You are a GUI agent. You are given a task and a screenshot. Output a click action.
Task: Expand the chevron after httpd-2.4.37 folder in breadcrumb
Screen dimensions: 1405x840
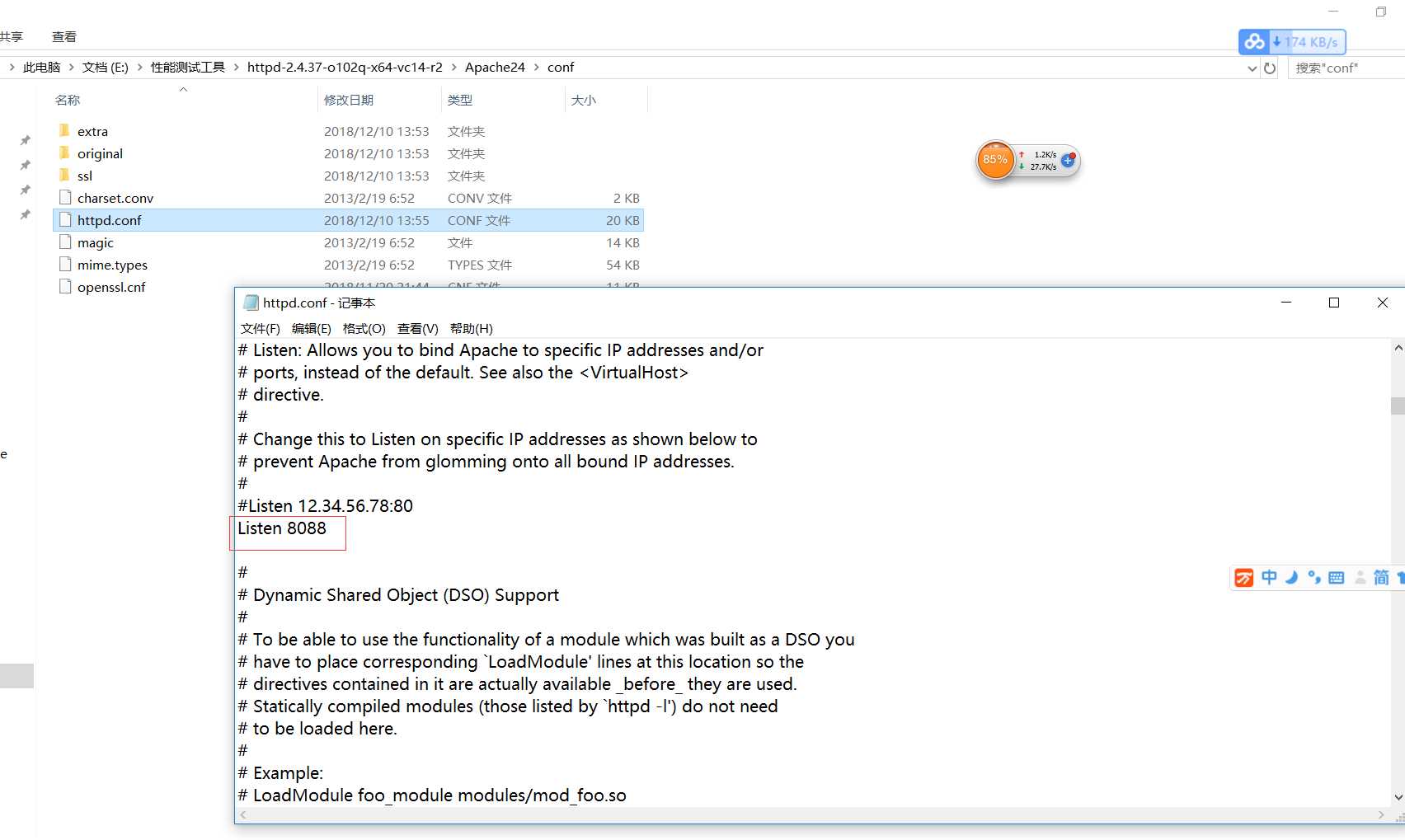click(x=453, y=67)
